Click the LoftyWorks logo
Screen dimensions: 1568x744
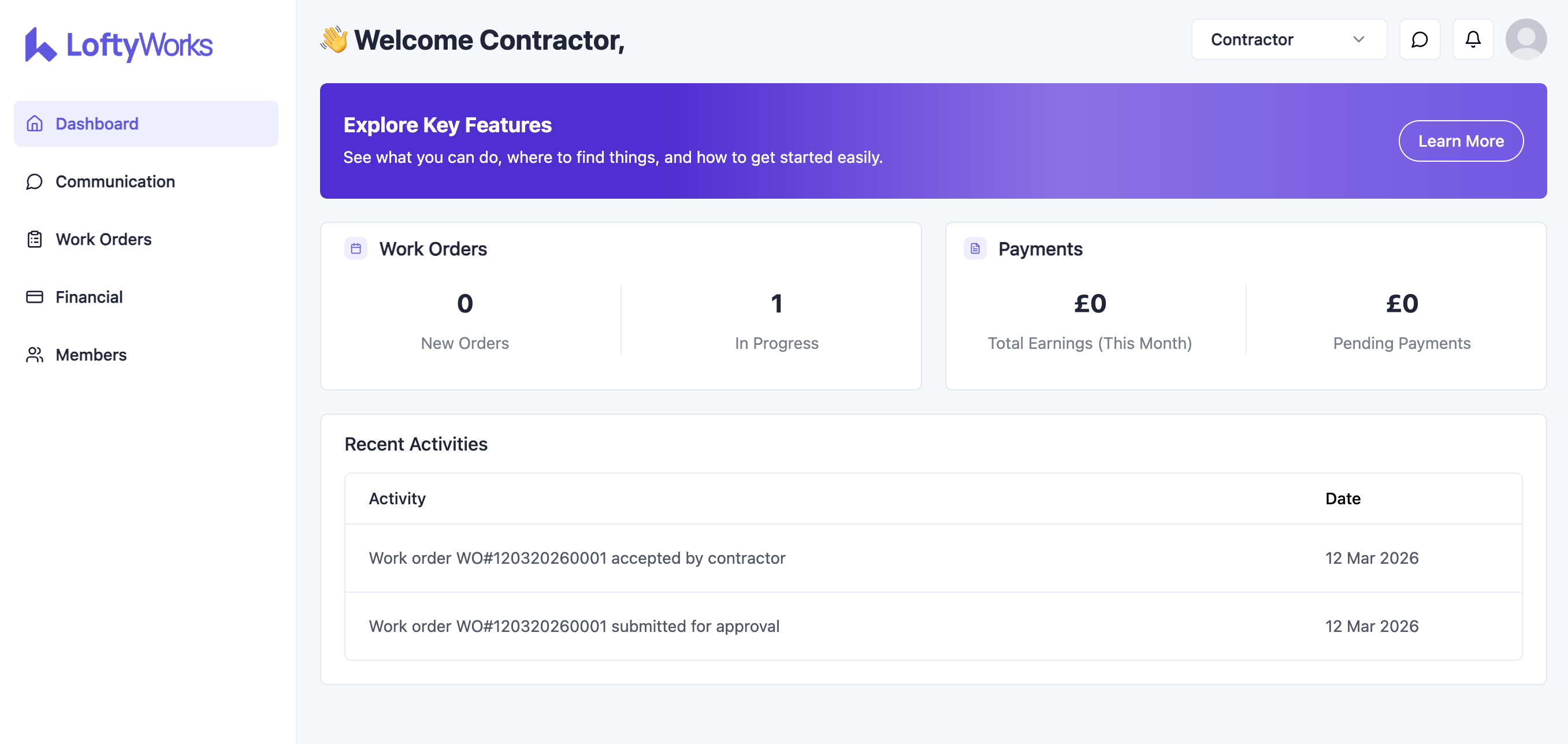(118, 44)
